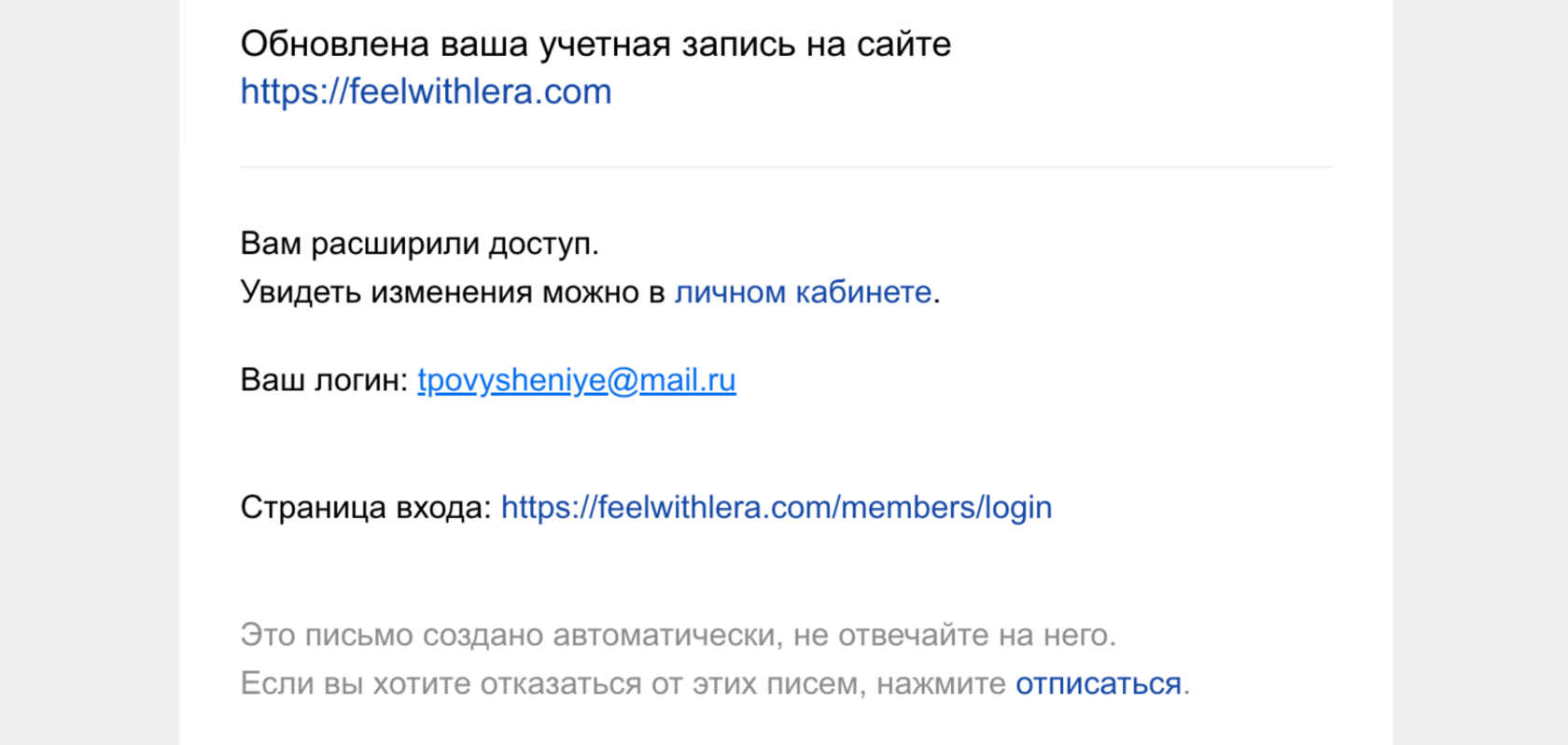
Task: Open the личном кабинете link
Action: coord(803,292)
